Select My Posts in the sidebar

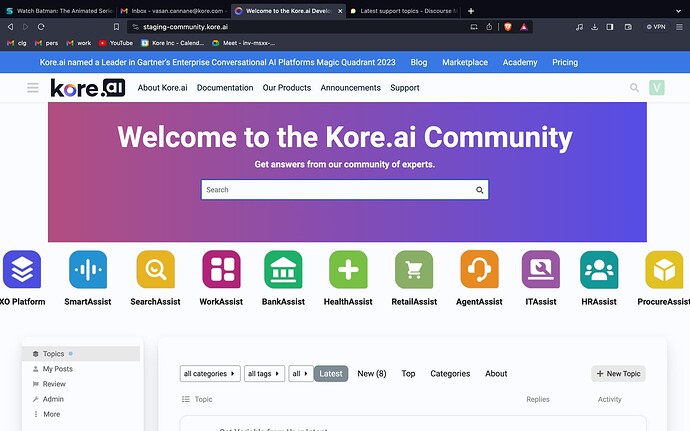click(x=58, y=369)
